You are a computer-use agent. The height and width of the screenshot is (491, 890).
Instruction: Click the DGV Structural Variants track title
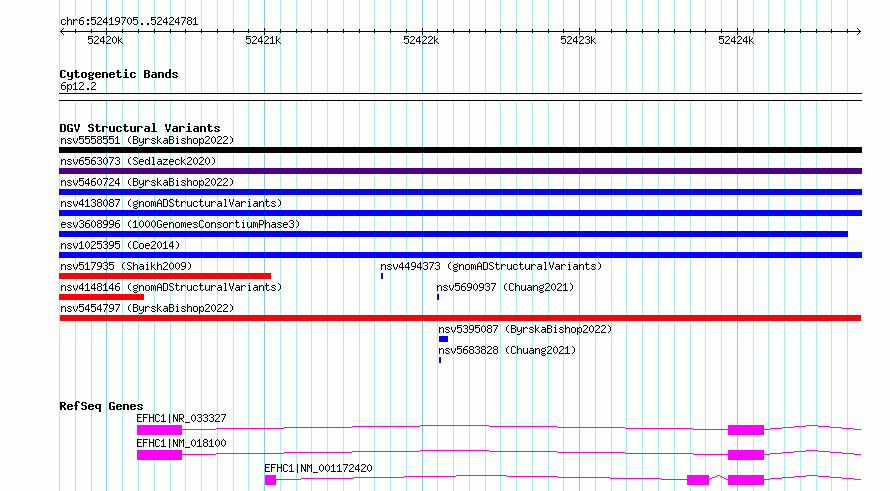(x=140, y=128)
